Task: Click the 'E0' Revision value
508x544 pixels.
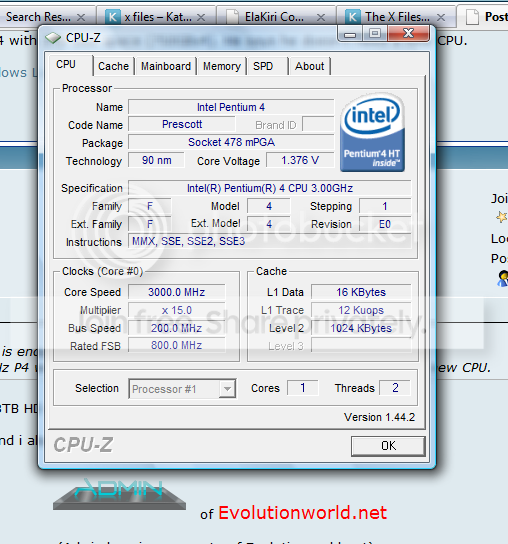Action: [x=385, y=224]
